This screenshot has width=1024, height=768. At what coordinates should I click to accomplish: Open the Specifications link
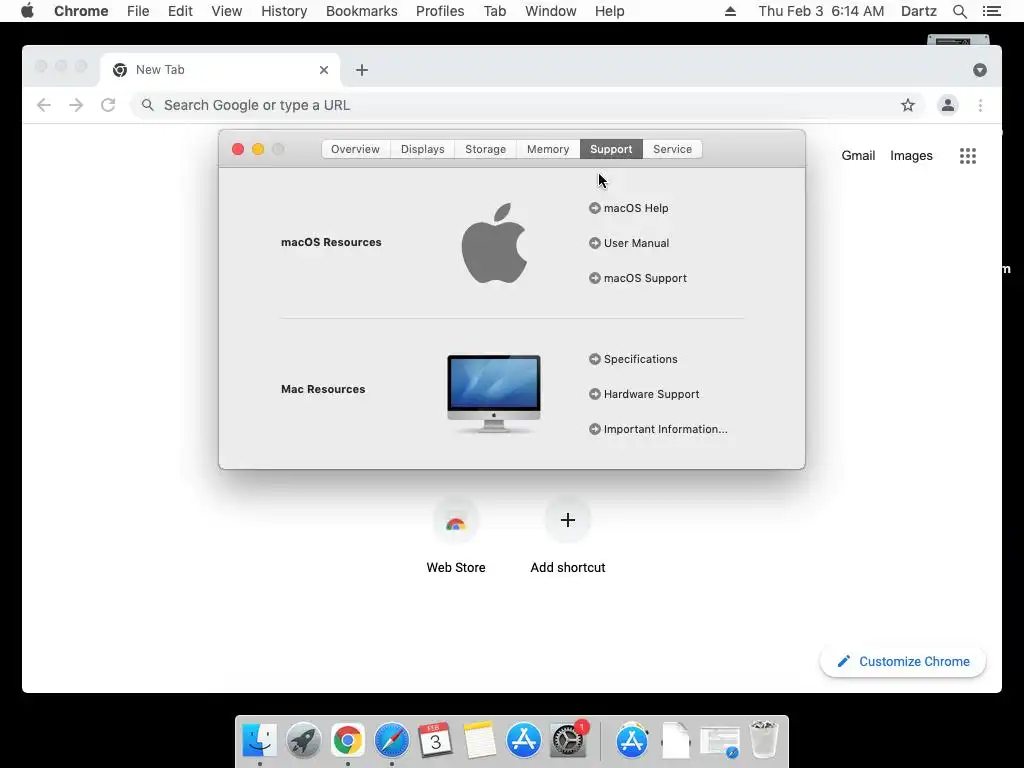pyautogui.click(x=641, y=359)
